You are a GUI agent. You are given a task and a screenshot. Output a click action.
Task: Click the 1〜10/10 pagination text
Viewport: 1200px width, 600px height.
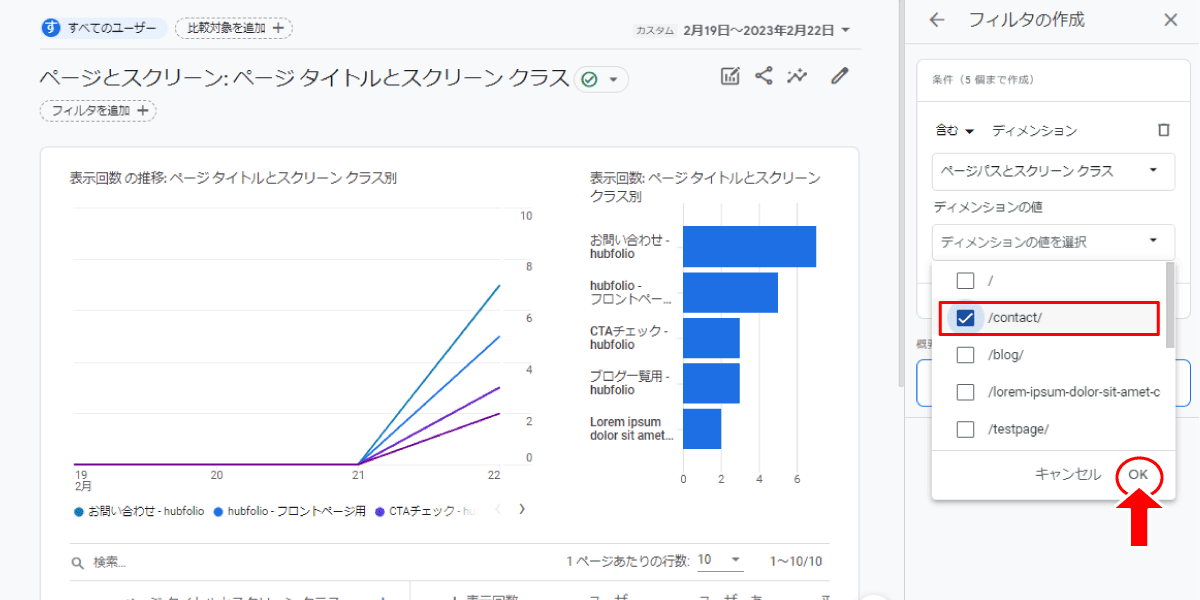[796, 561]
